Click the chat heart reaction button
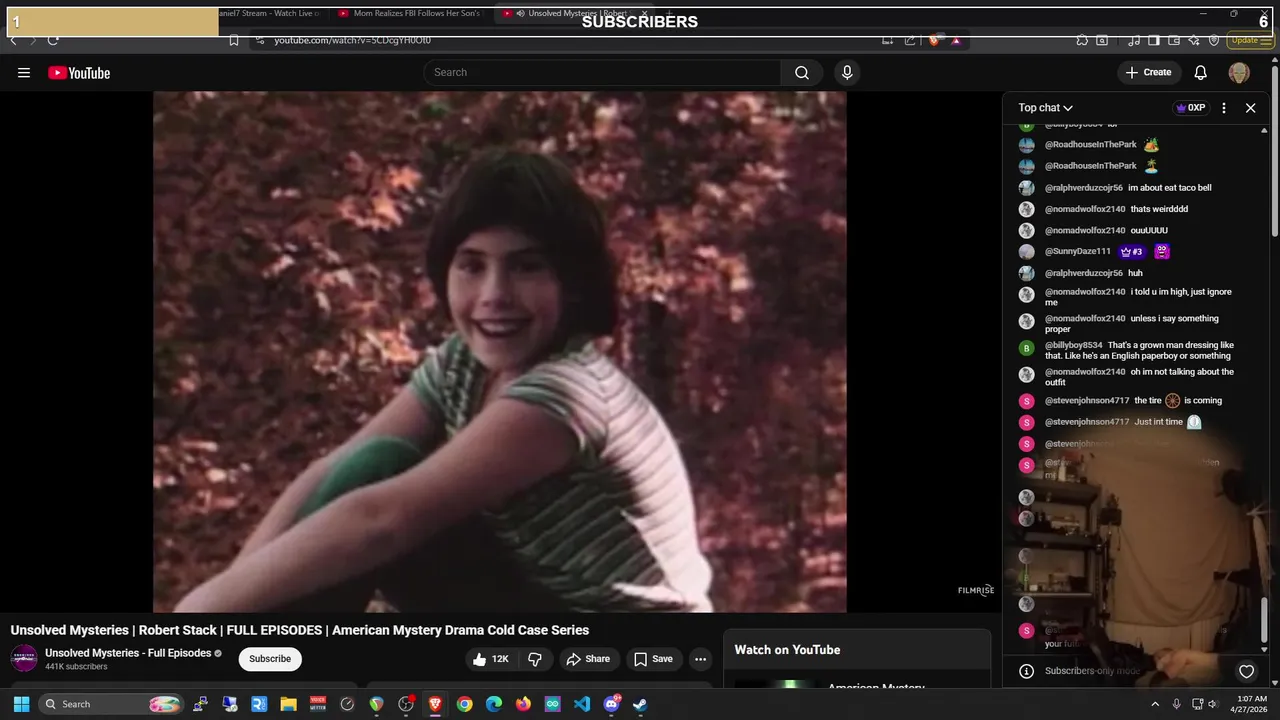Screen dimensions: 1280x720 click(x=1246, y=671)
